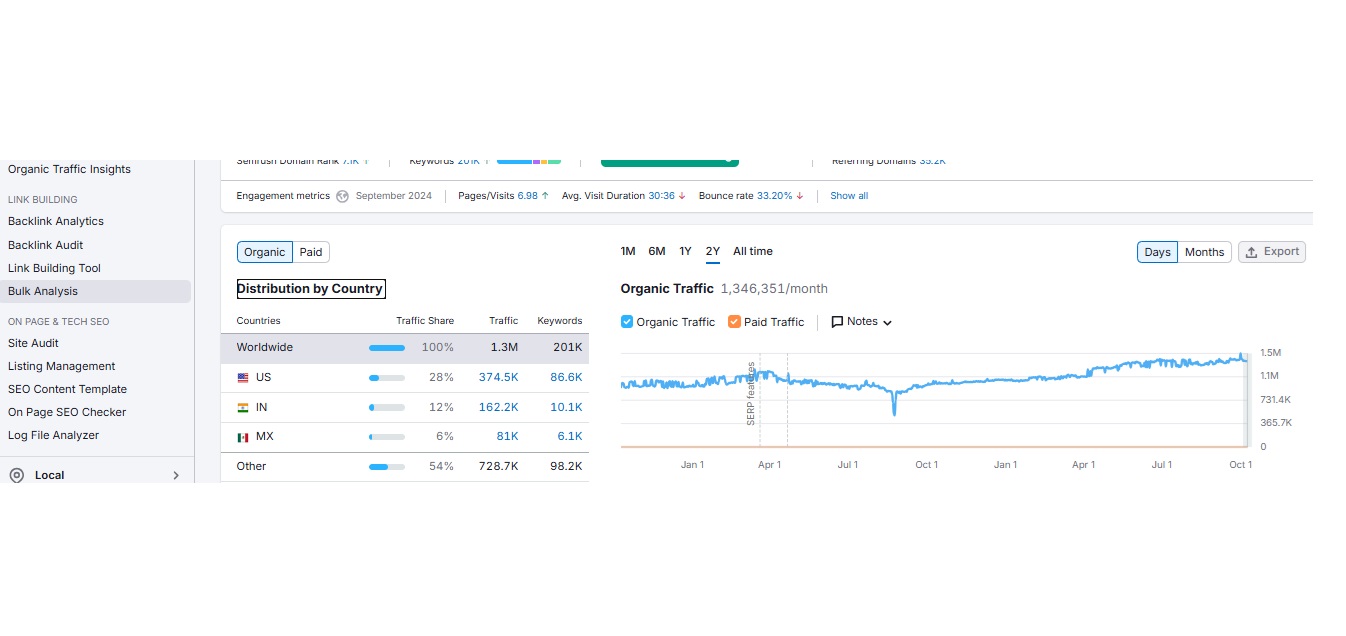
Task: Open Backlink Audit in the sidebar
Action: click(x=45, y=245)
